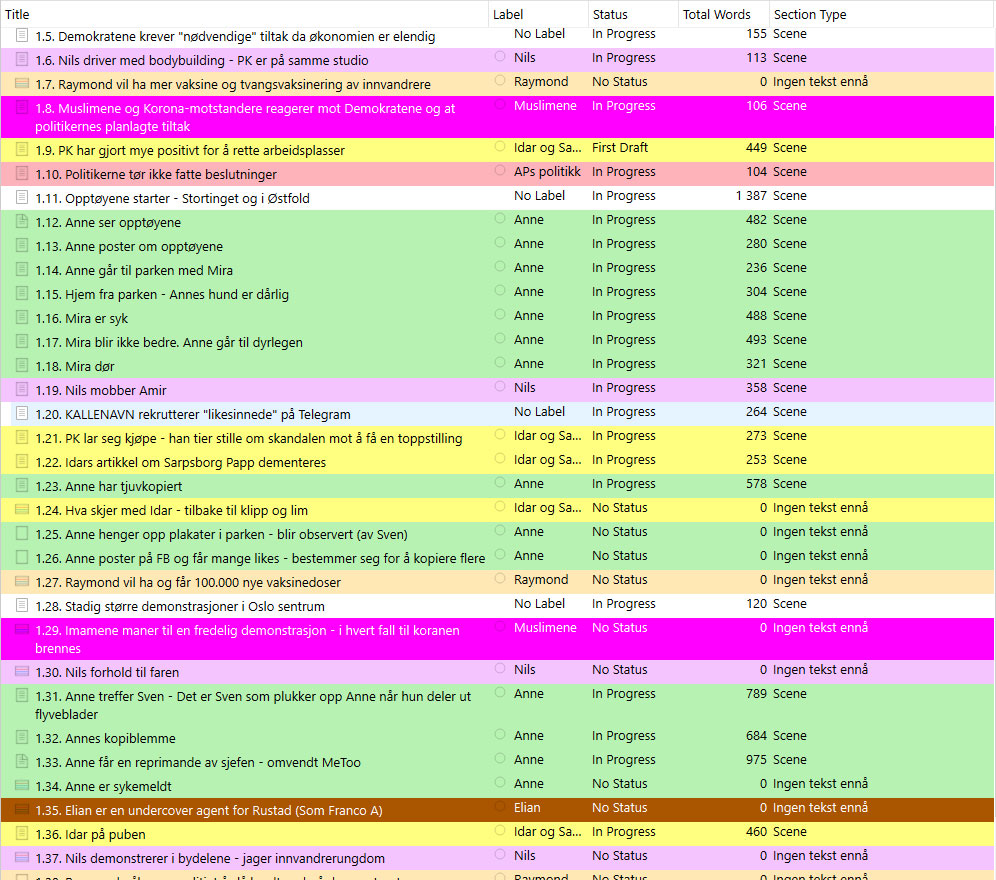
Task: Click the document icon beside 1.11 Opptøyene starter
Action: [22, 198]
